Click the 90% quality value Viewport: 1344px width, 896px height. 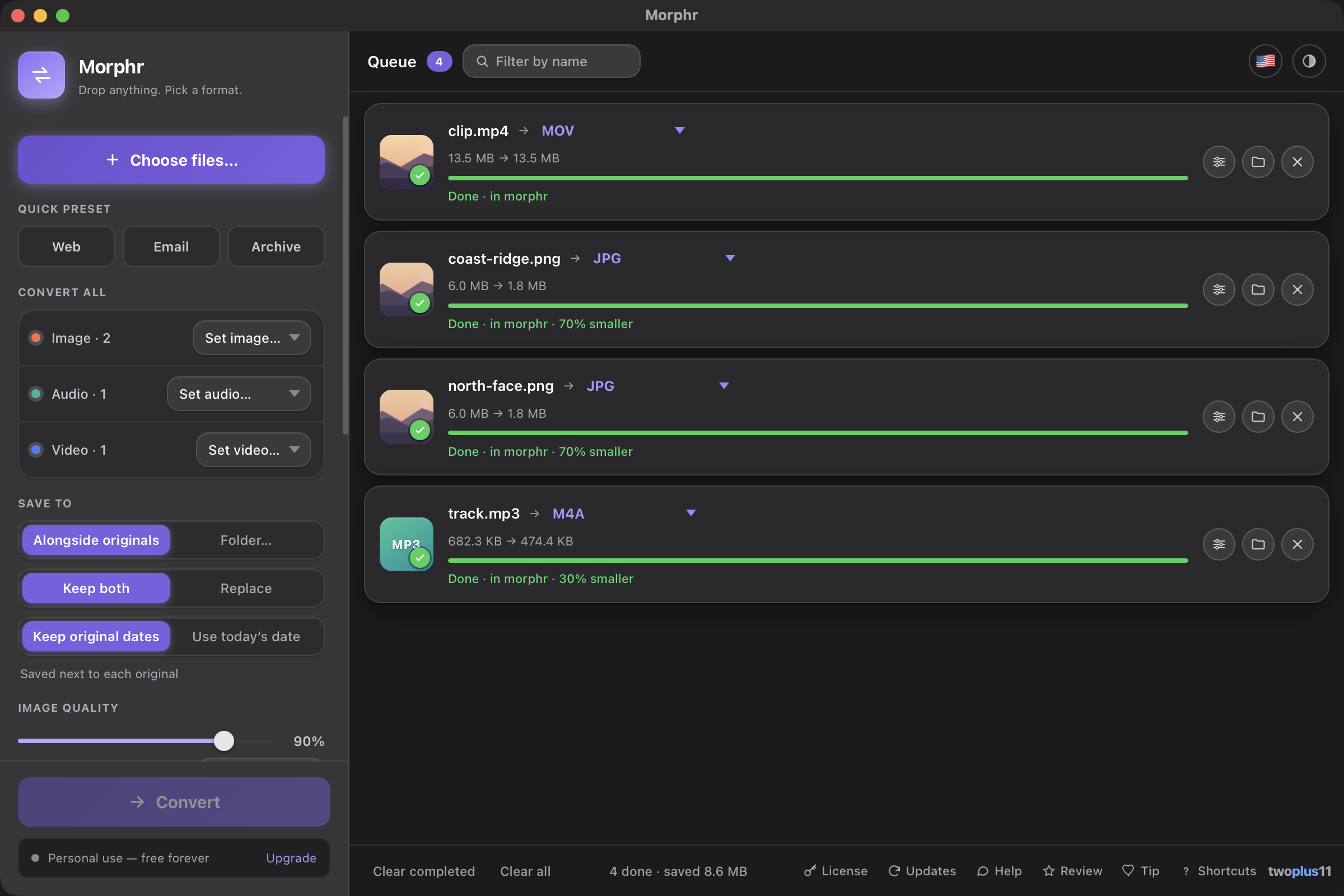(x=309, y=740)
